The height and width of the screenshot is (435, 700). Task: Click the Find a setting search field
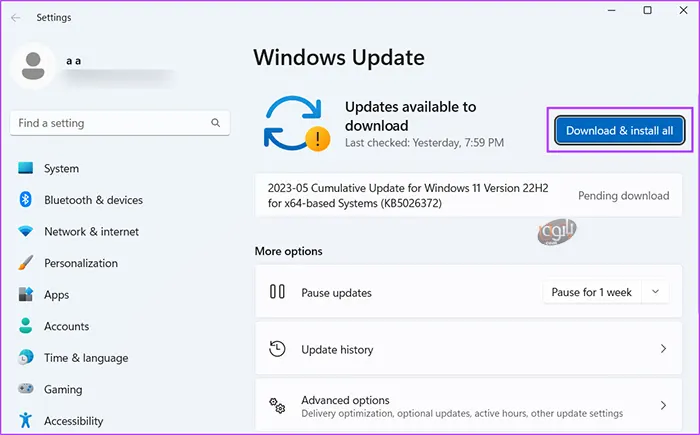tap(120, 123)
